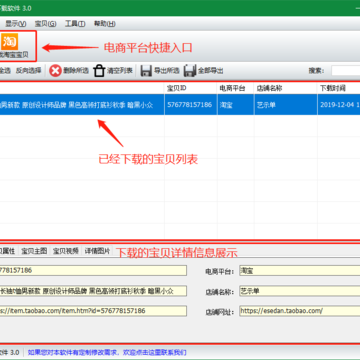The height and width of the screenshot is (360, 360).
Task: Open the 宝贝(G) menu
Action: (x=45, y=24)
